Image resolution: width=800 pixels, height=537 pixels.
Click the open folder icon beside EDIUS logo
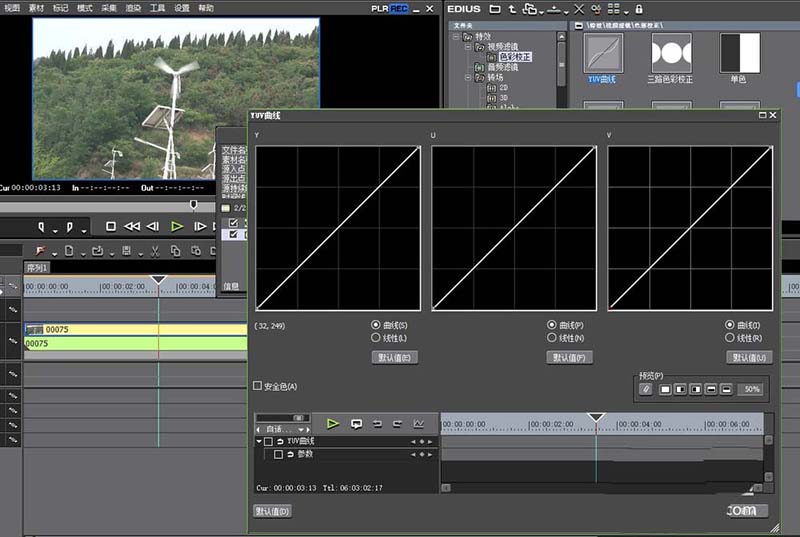tap(497, 9)
